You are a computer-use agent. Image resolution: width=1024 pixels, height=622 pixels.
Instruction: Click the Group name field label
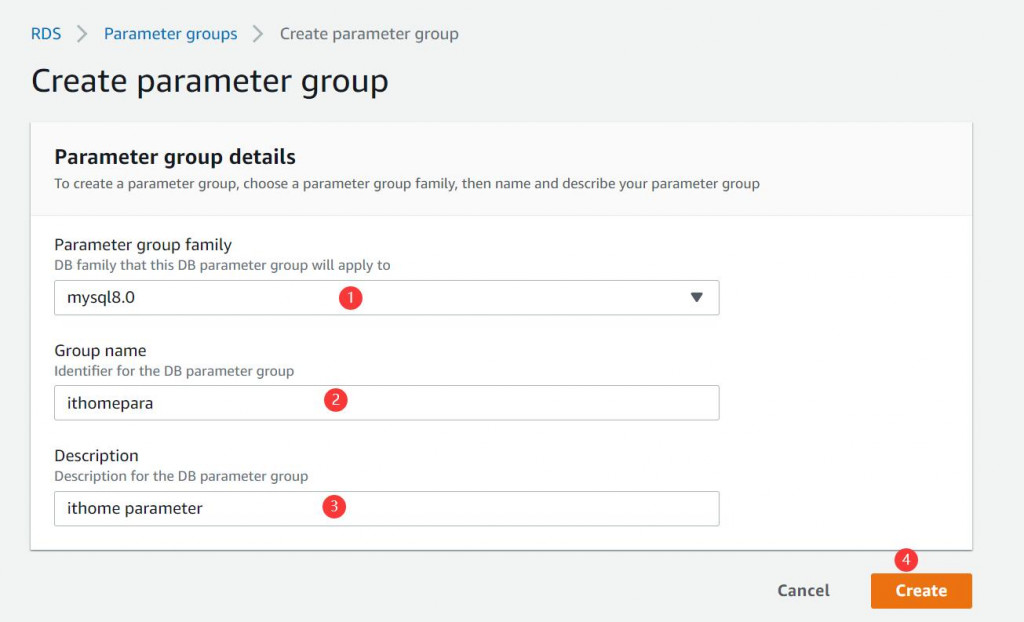100,350
